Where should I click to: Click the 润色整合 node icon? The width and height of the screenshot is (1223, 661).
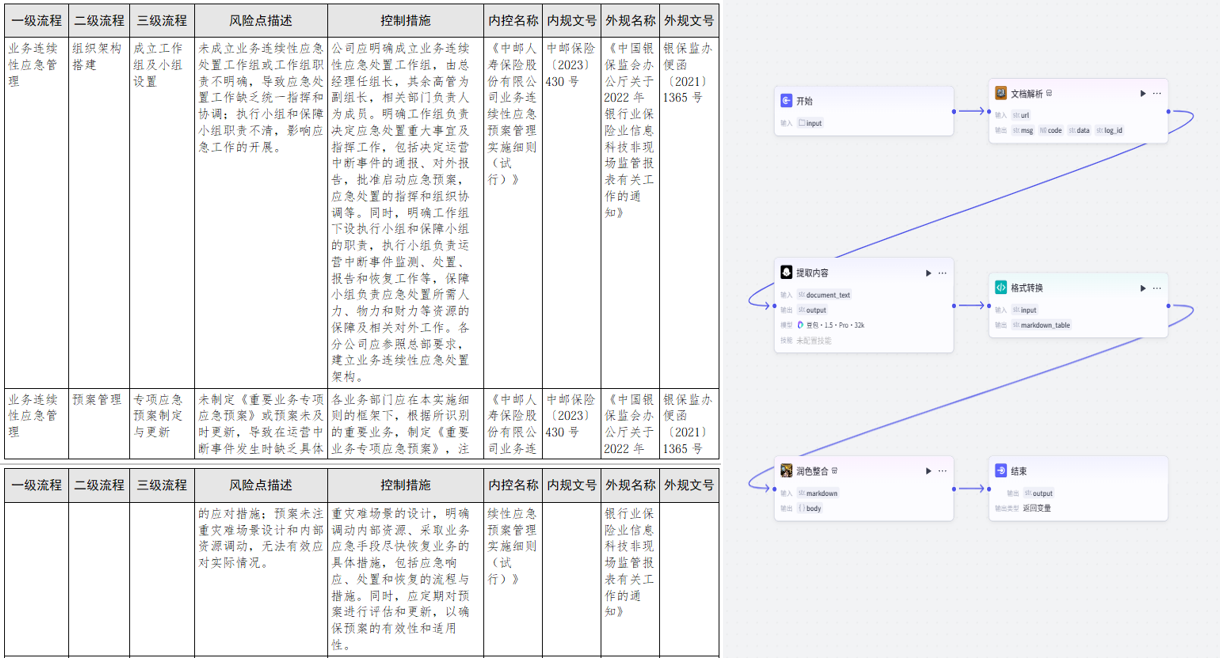[x=787, y=470]
